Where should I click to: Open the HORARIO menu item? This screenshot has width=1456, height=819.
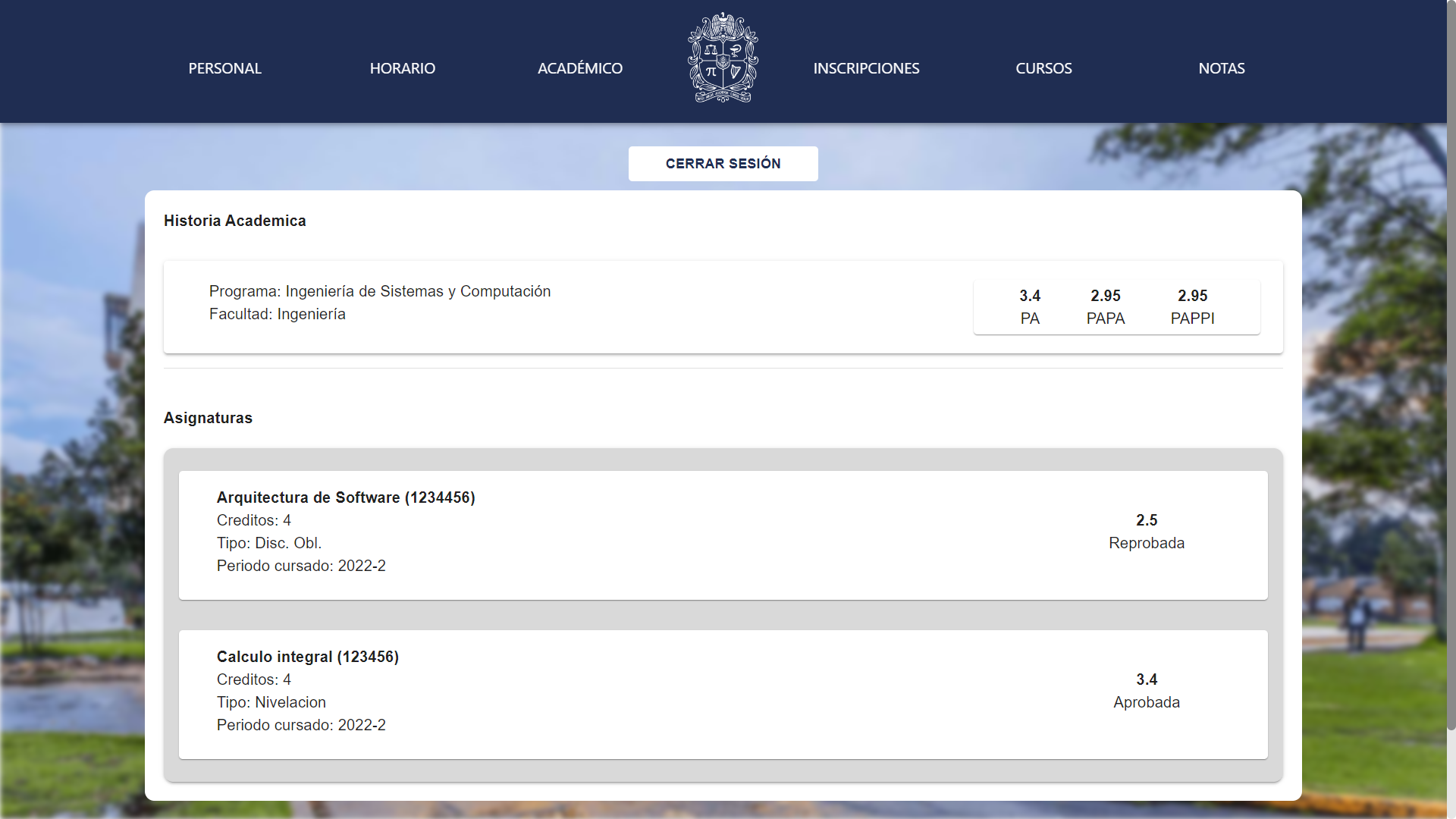click(402, 68)
